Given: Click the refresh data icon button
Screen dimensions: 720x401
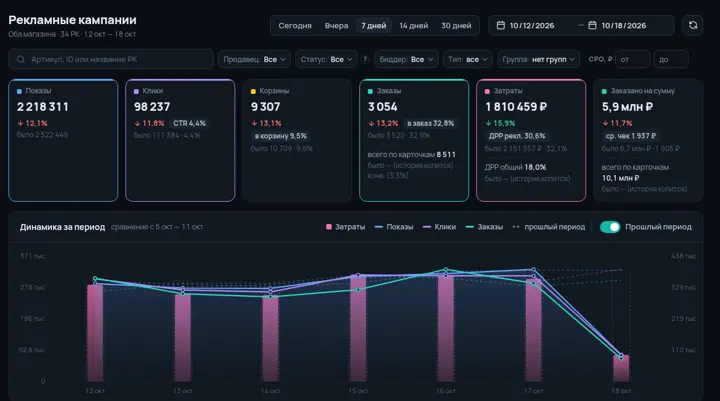Looking at the screenshot, I should coord(692,25).
